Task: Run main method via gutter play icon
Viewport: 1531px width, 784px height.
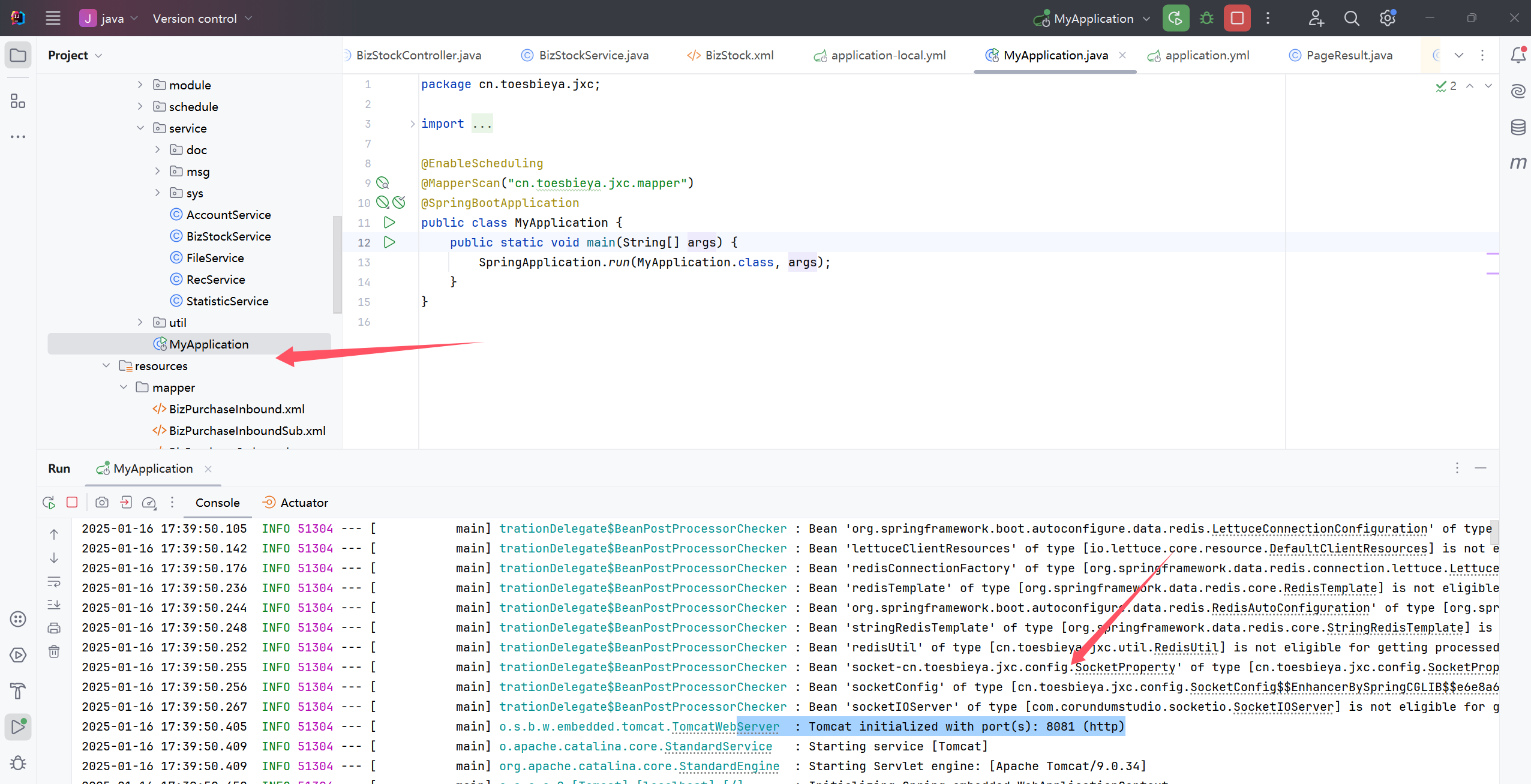Action: 390,242
